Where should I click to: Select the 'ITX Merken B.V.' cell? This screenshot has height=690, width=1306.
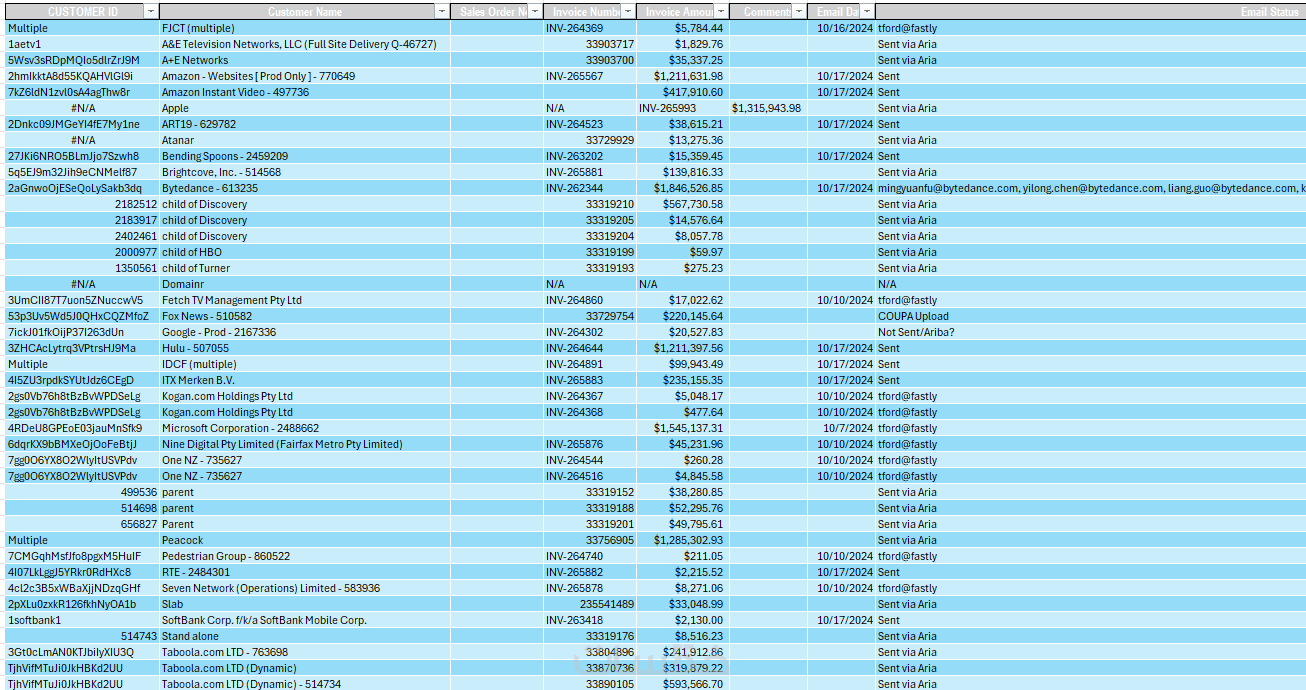pyautogui.click(x=305, y=380)
